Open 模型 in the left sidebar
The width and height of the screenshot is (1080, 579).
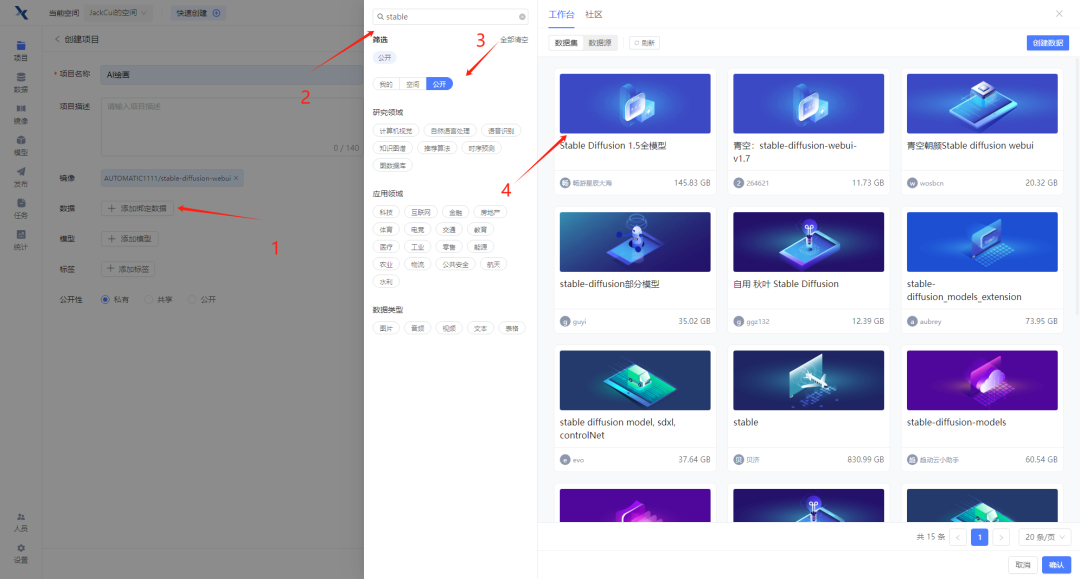(21, 146)
